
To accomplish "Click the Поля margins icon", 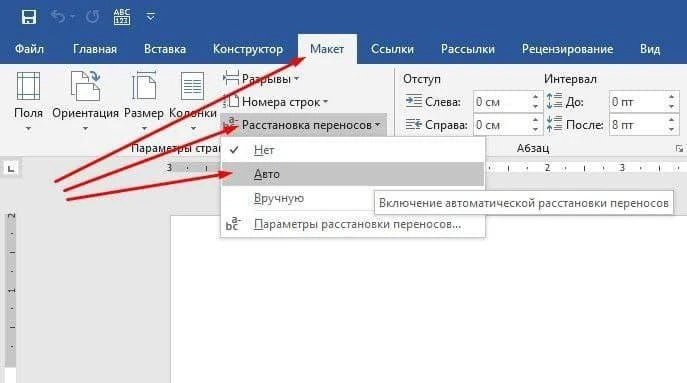I will 28,86.
